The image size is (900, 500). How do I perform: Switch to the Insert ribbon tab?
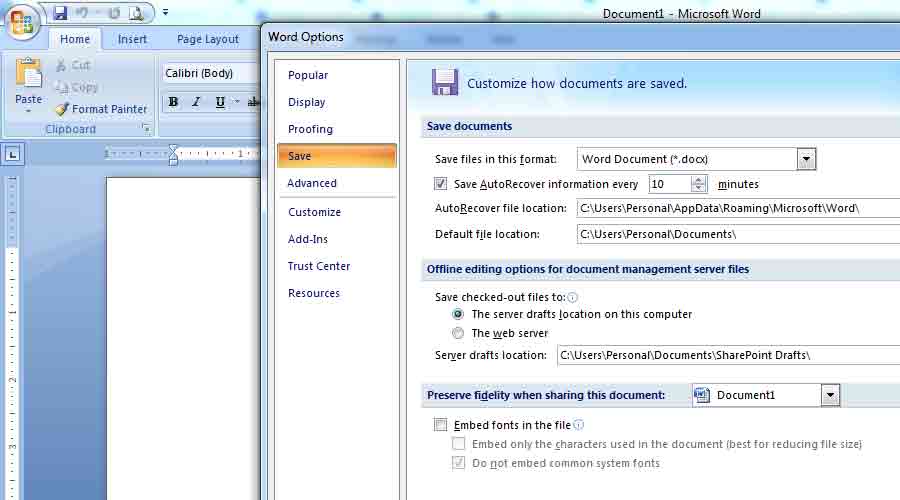(x=132, y=39)
